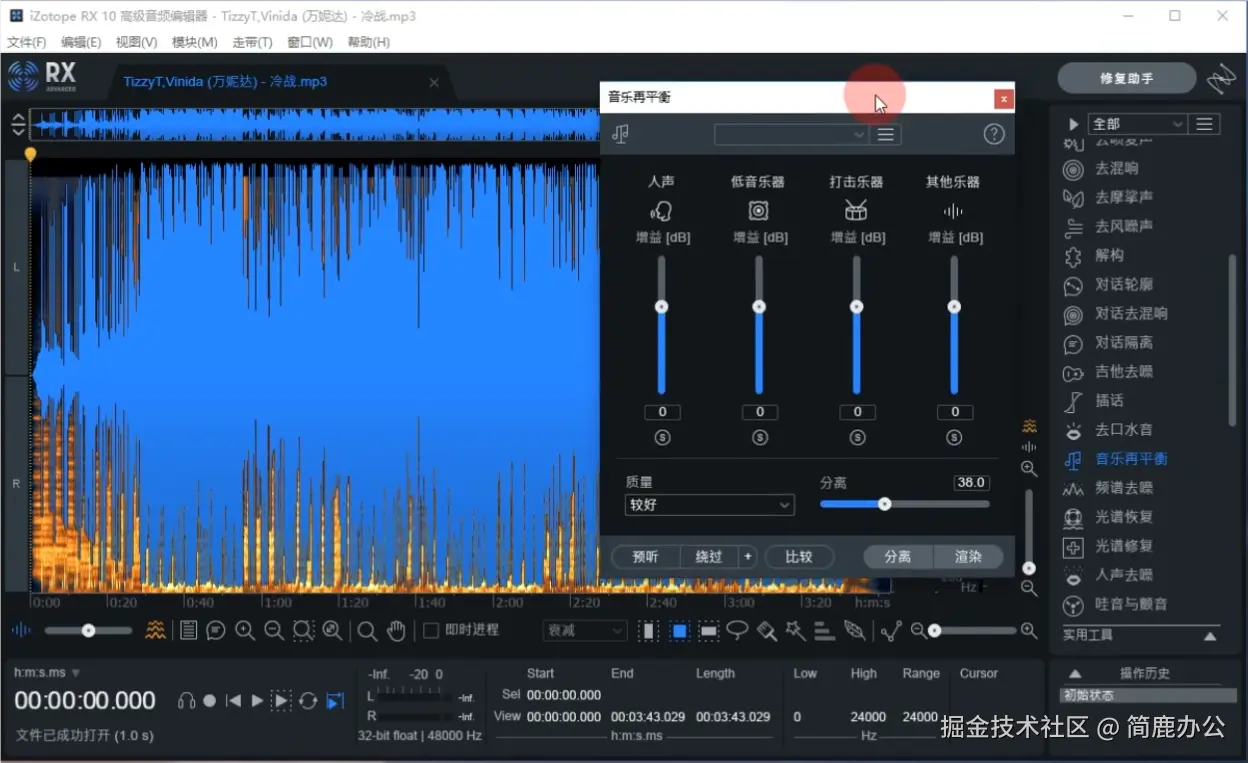The width and height of the screenshot is (1248, 763).
Task: Open the 模块 menu
Action: tap(193, 42)
